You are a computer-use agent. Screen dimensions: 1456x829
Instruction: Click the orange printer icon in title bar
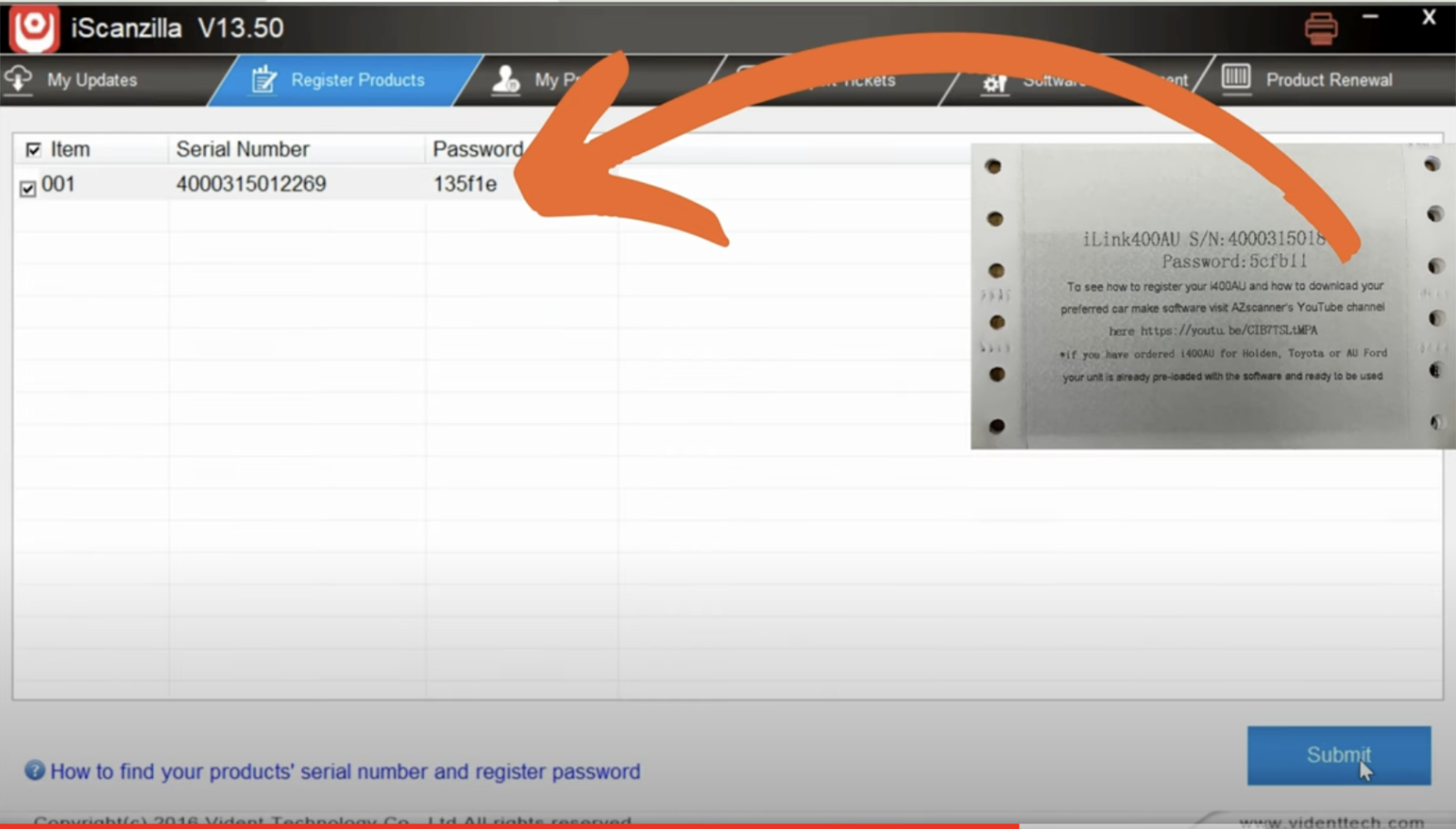point(1320,29)
